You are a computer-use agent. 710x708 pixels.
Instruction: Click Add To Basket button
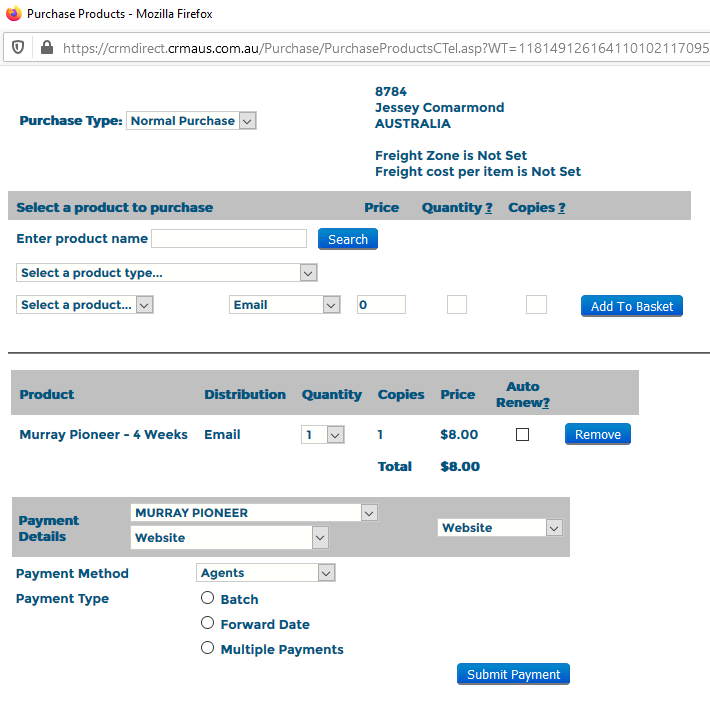tap(632, 306)
